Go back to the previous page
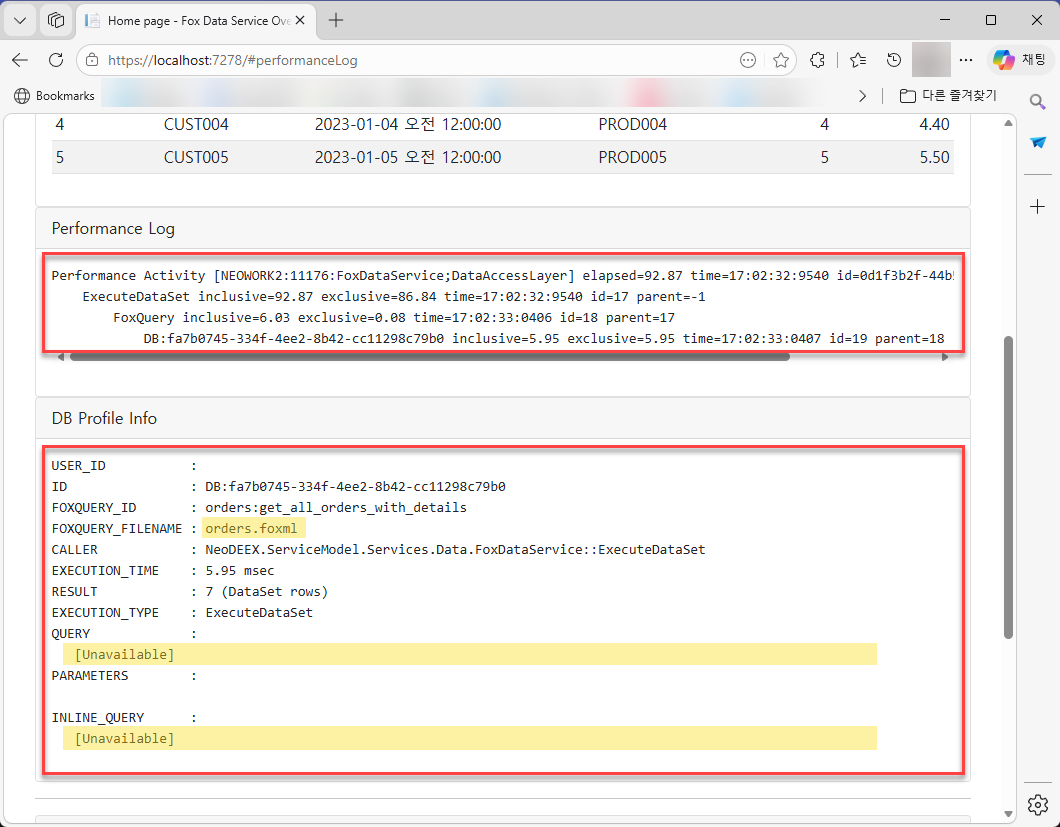This screenshot has width=1060, height=827. (x=20, y=60)
